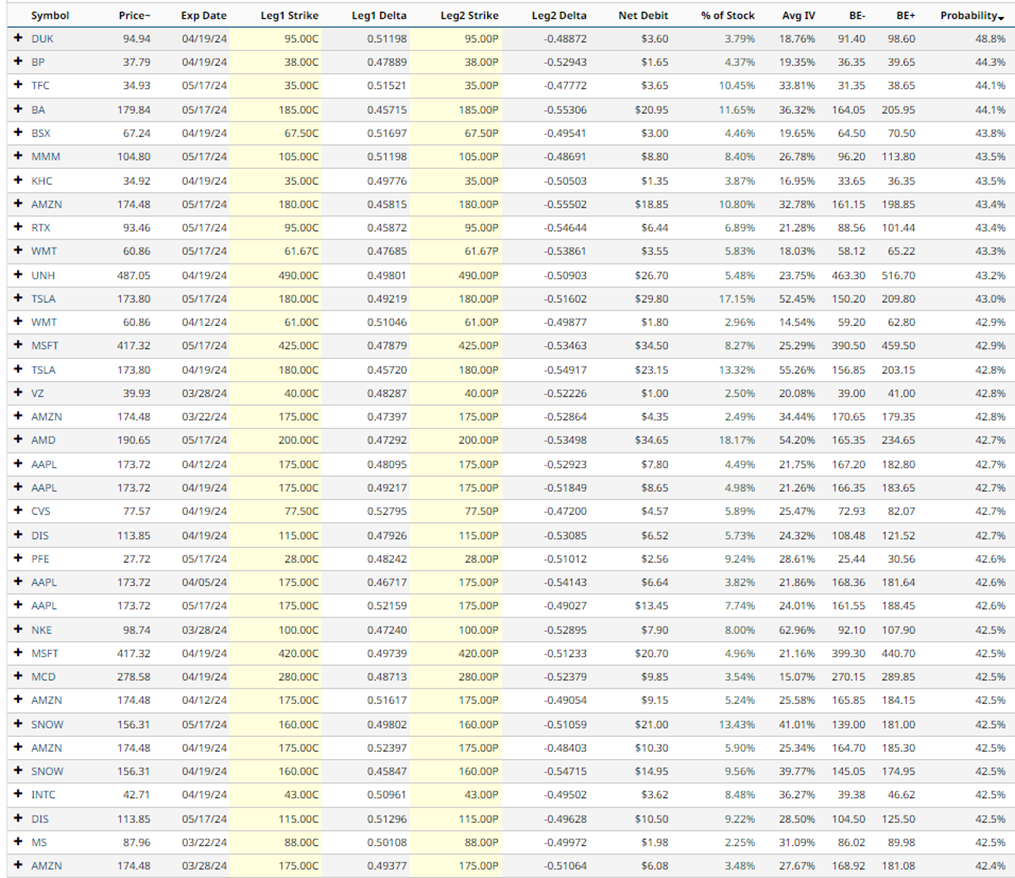1015x878 pixels.
Task: Click the % of Stock column header
Action: click(728, 16)
